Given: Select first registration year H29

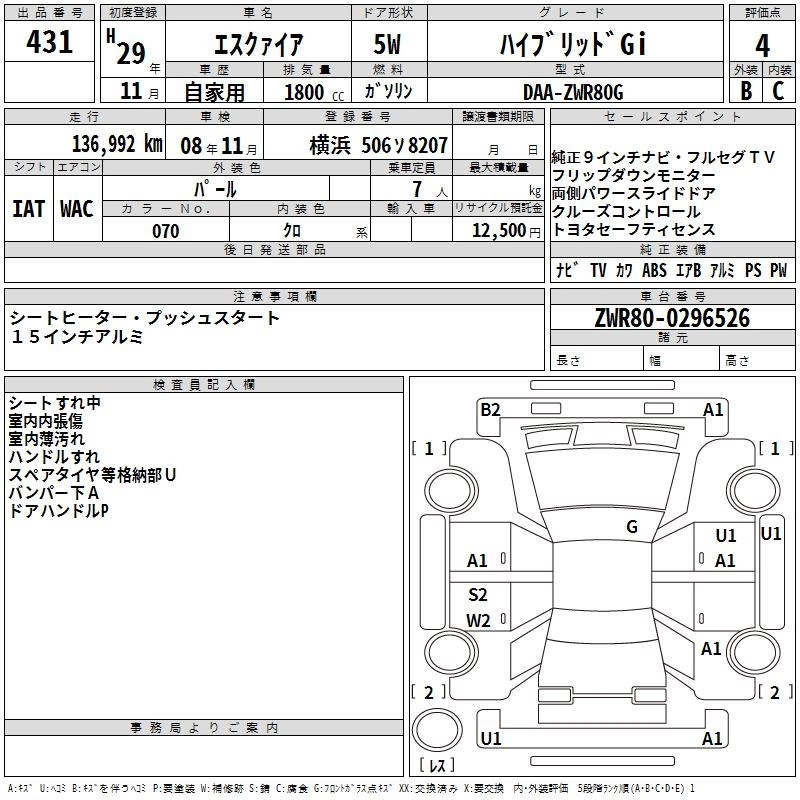Looking at the screenshot, I should point(126,48).
